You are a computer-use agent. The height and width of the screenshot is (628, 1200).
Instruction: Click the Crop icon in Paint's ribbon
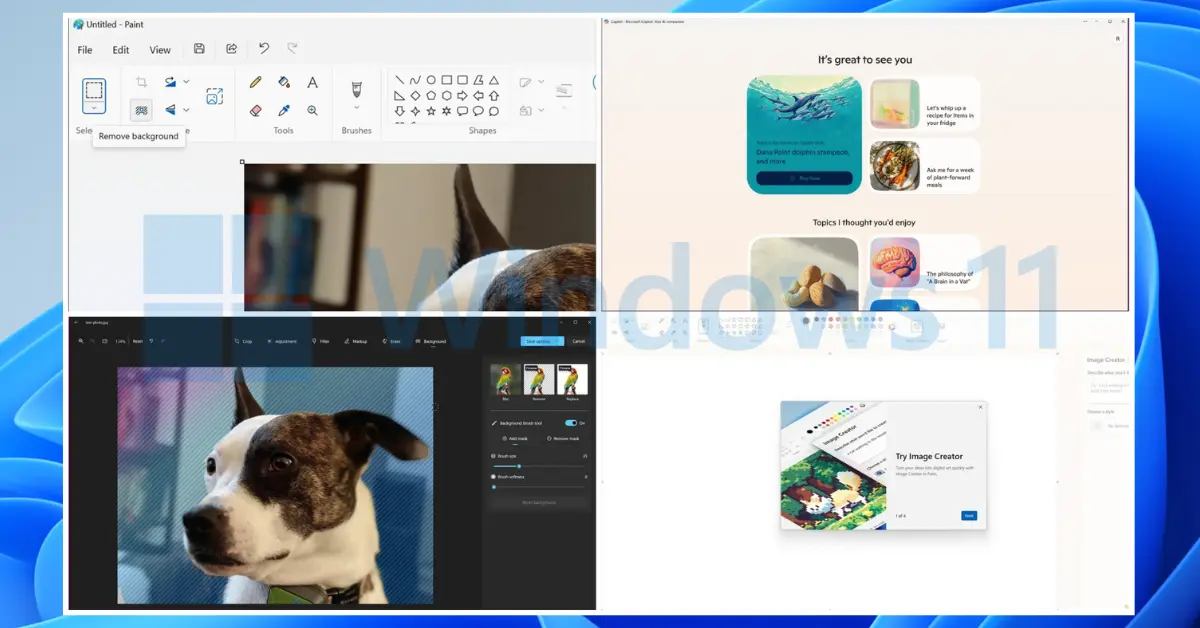click(x=142, y=82)
